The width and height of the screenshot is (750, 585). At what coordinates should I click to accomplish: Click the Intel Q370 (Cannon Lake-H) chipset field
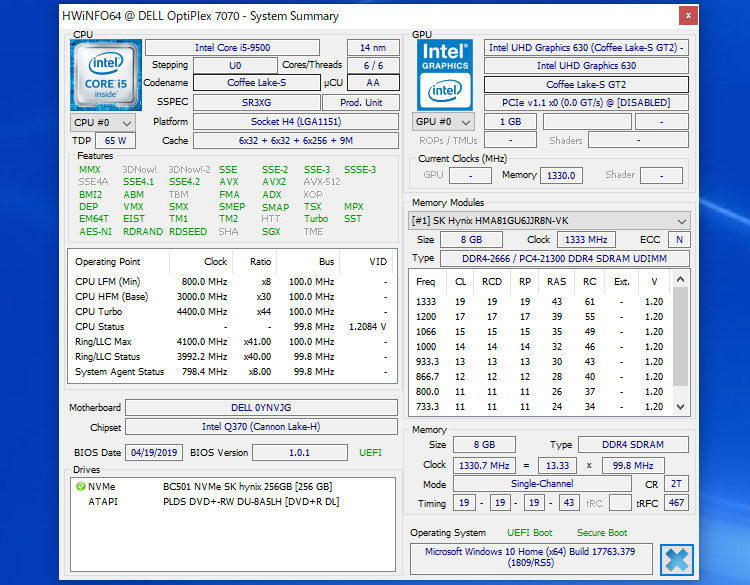tap(261, 427)
